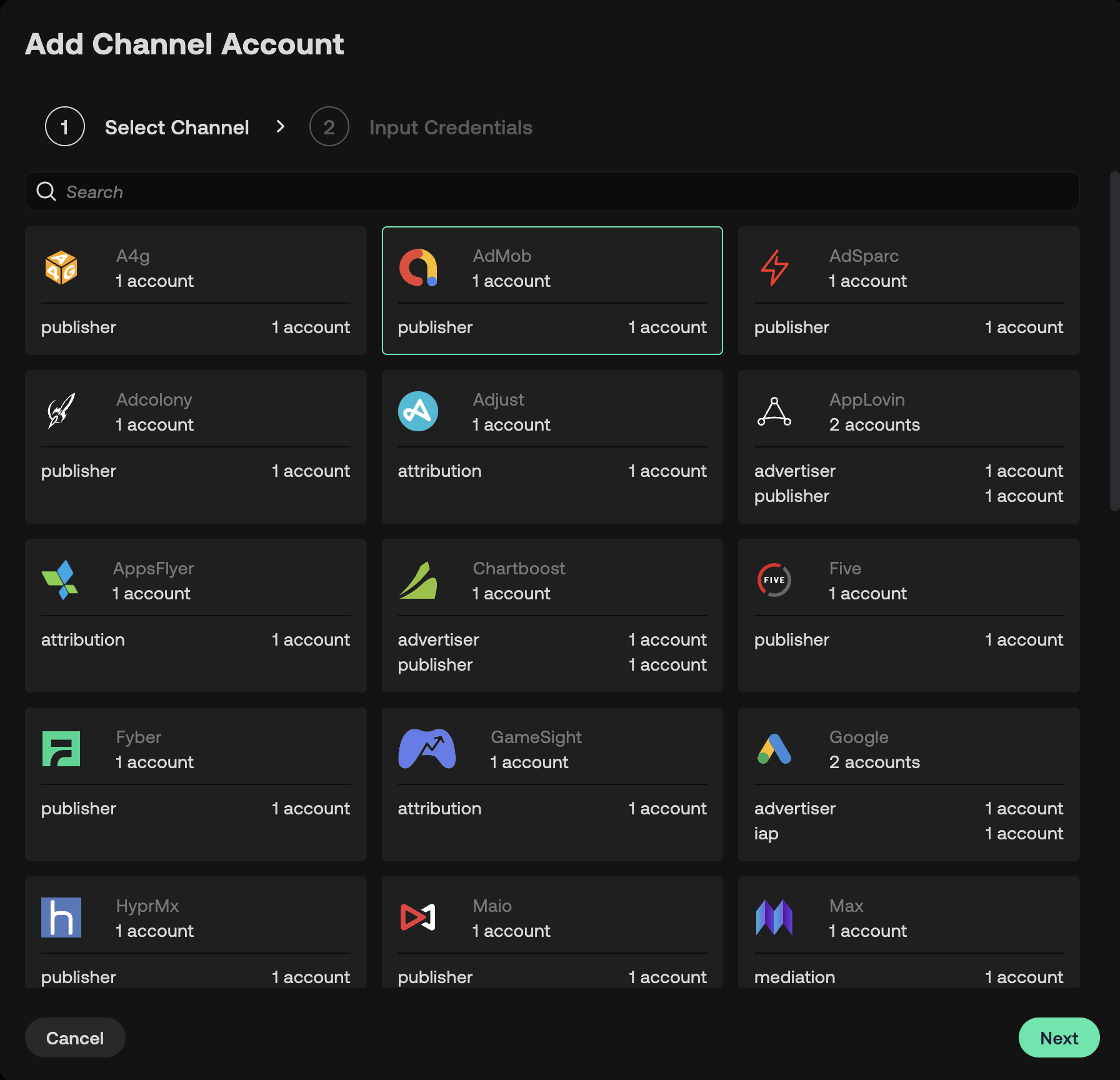The width and height of the screenshot is (1120, 1080).
Task: Click the Cancel button
Action: pos(75,1037)
